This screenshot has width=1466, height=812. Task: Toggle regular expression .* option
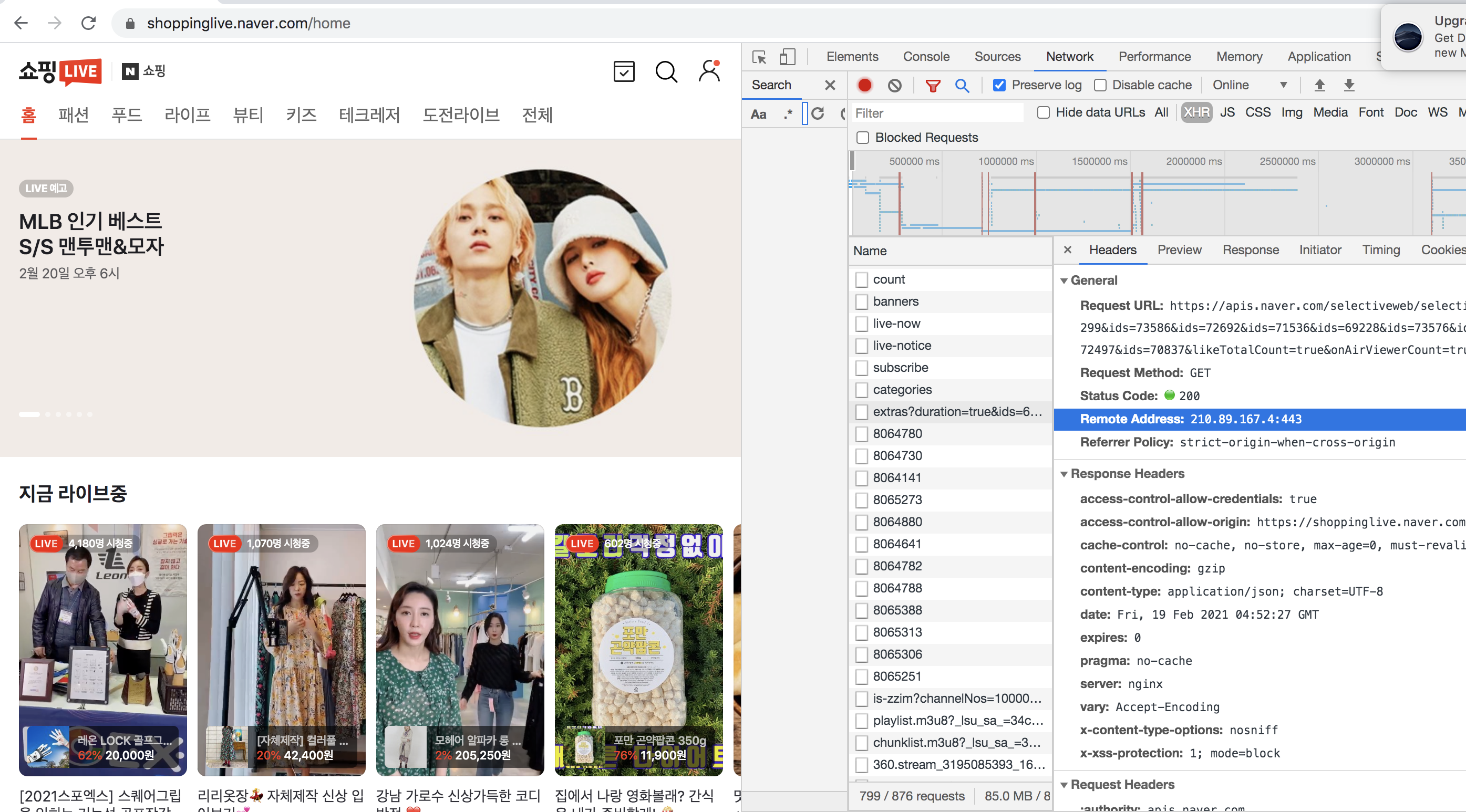pyautogui.click(x=788, y=113)
